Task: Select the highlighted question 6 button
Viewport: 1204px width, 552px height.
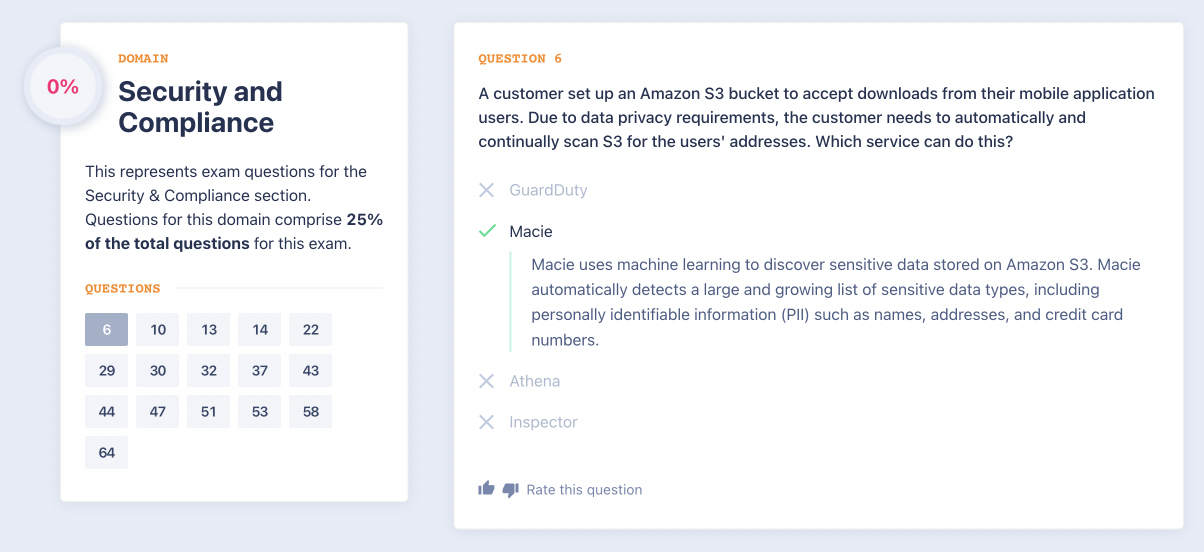Action: (107, 330)
